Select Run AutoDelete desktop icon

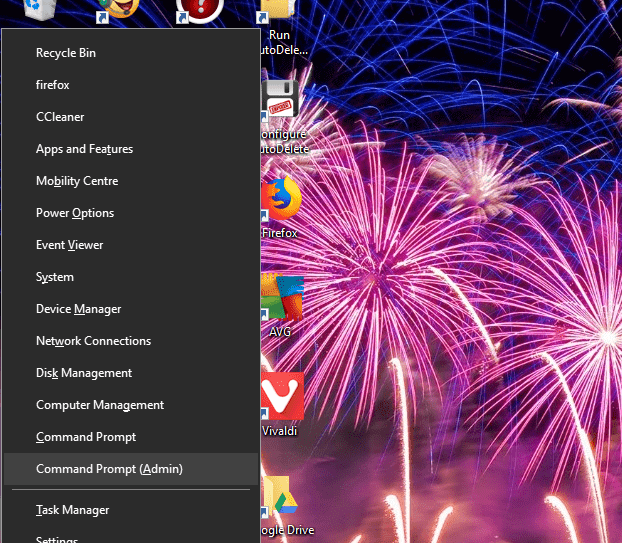[278, 10]
